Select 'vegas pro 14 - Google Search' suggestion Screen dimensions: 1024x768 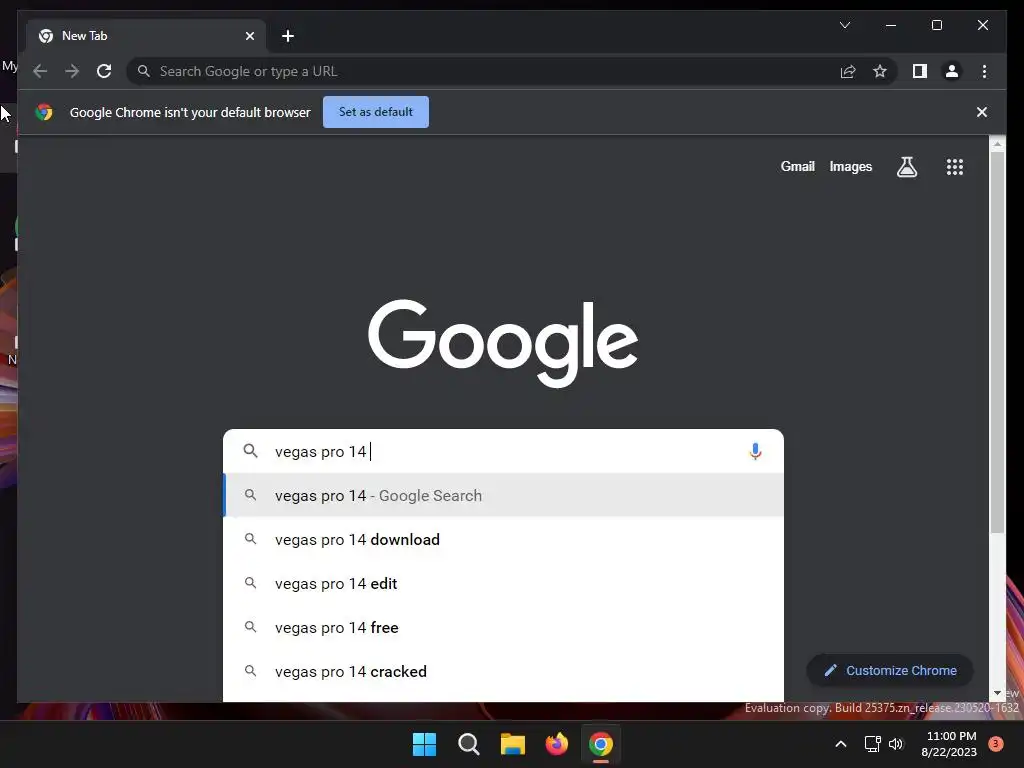[503, 496]
